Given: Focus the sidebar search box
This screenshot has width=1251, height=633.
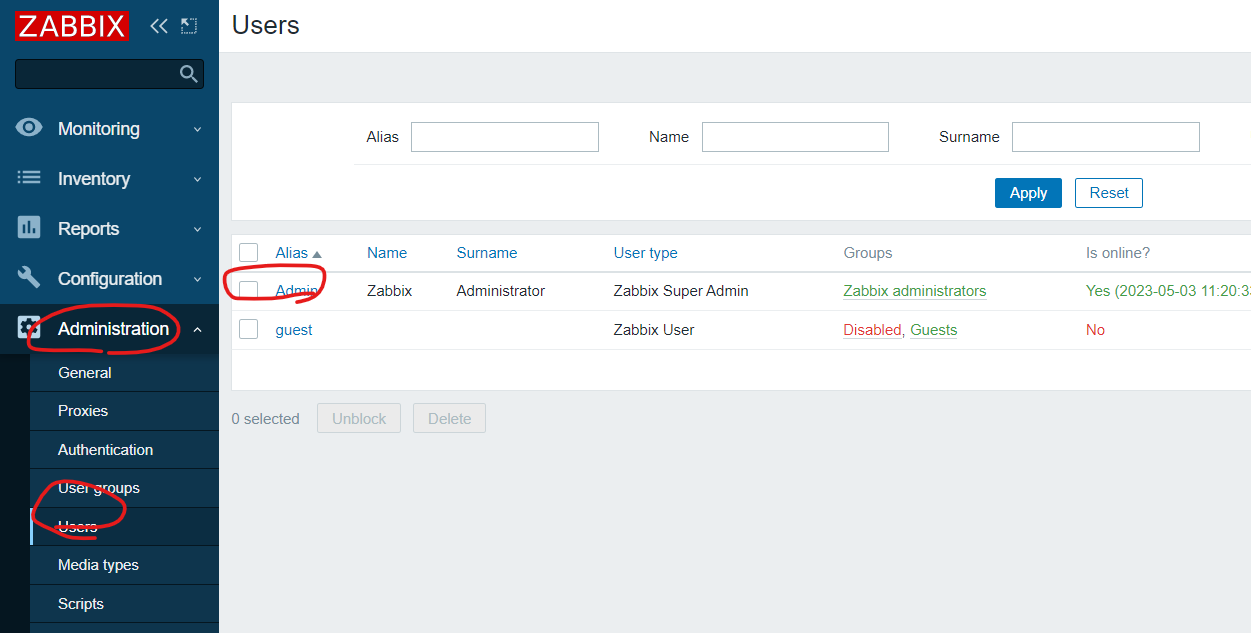Looking at the screenshot, I should [109, 74].
